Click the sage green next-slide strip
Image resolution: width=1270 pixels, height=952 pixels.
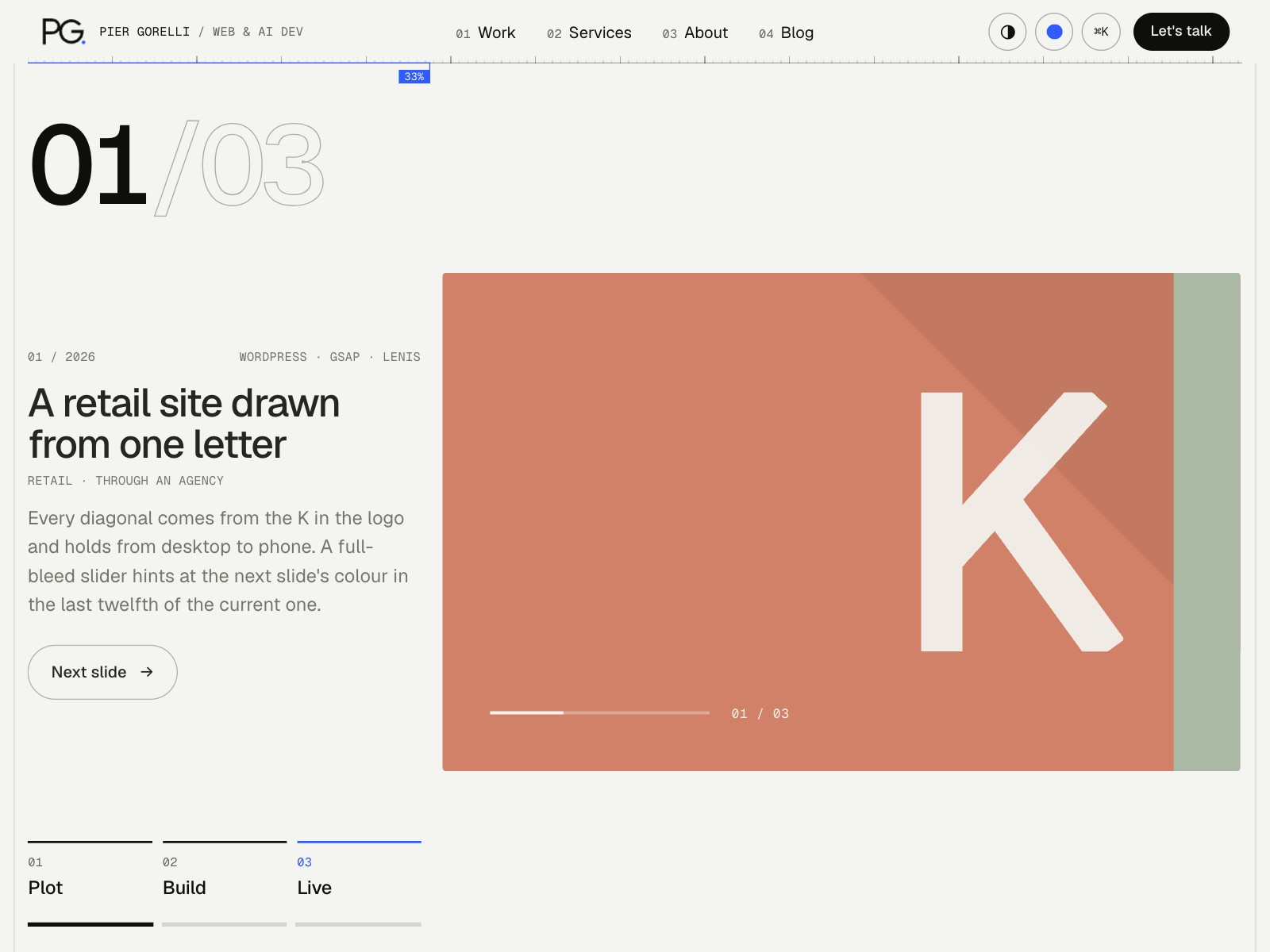[x=1206, y=521]
